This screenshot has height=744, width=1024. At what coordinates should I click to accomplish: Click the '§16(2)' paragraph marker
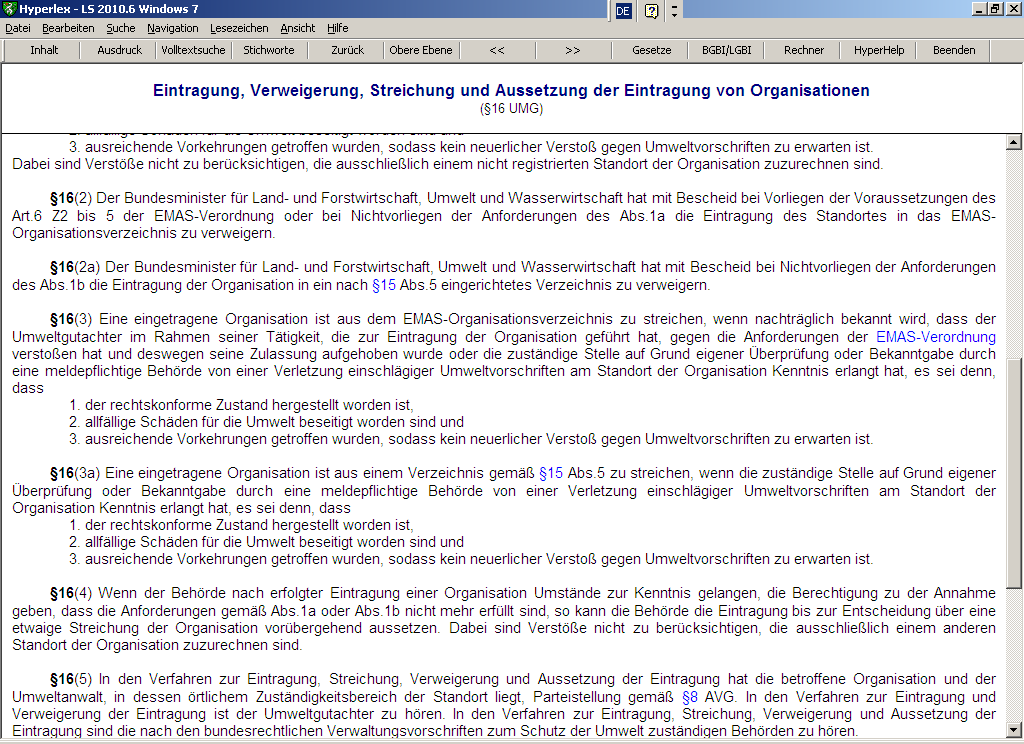[x=71, y=198]
